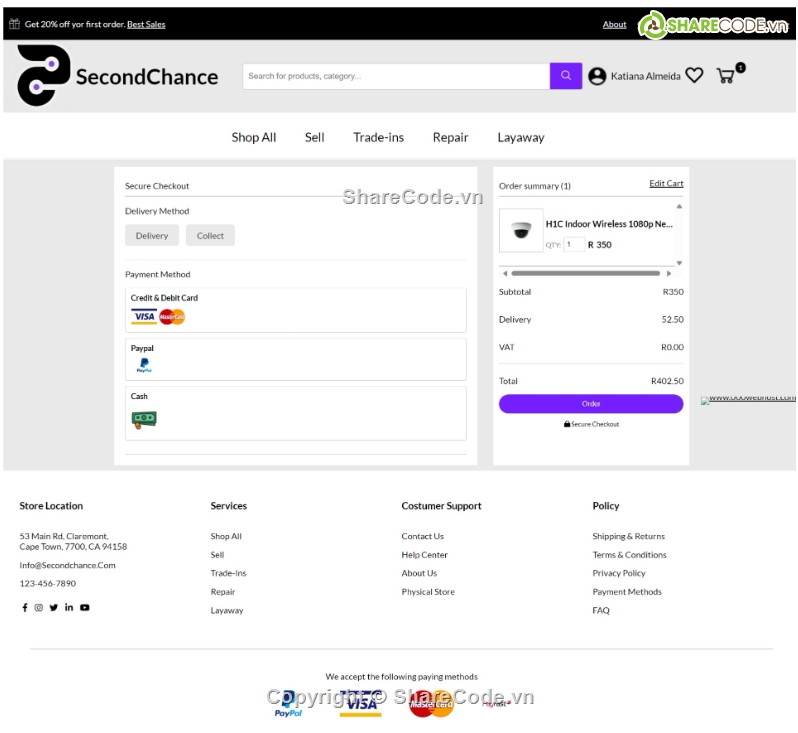Open the Facebook social icon
Screen dimensions: 798x733
(x=24, y=607)
